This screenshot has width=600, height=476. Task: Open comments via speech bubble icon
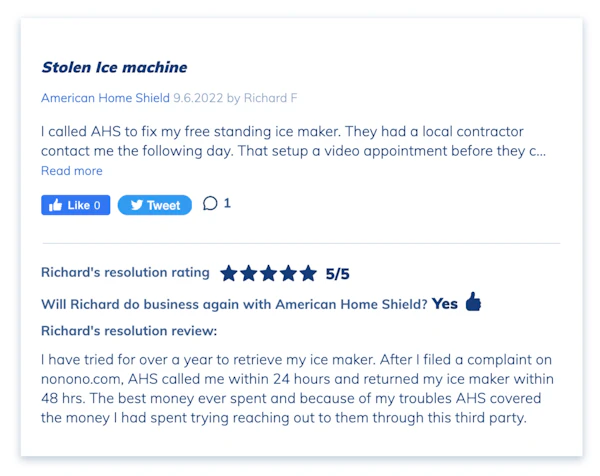[210, 203]
